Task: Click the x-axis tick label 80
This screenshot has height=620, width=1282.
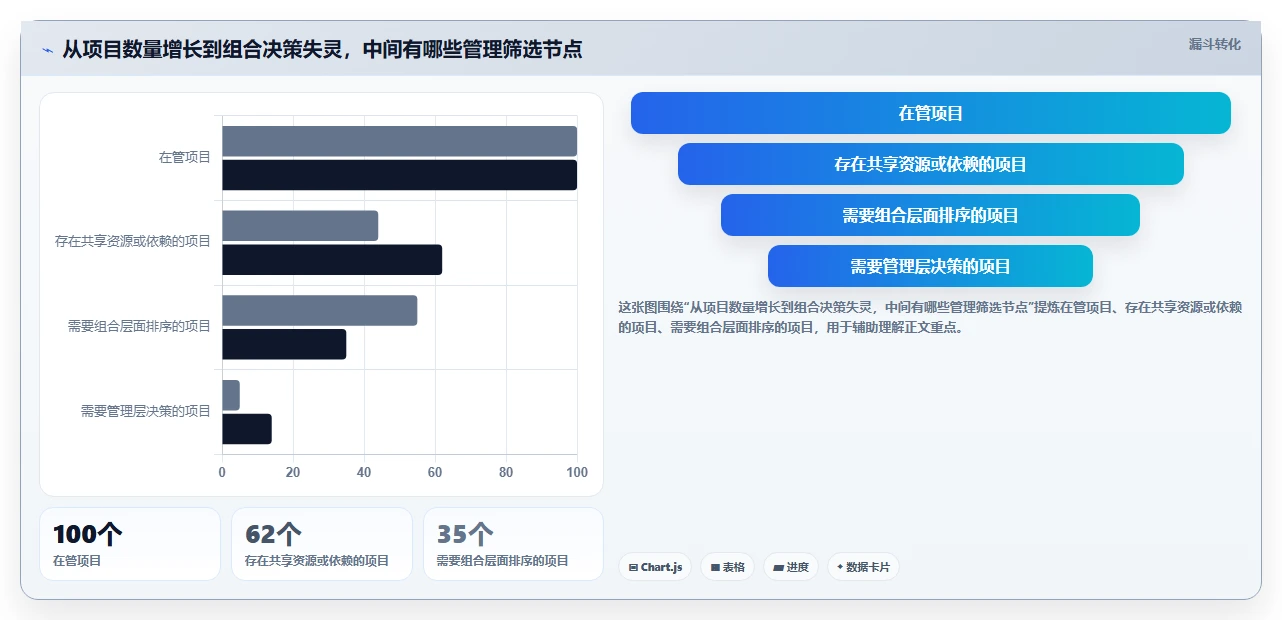Action: 506,472
